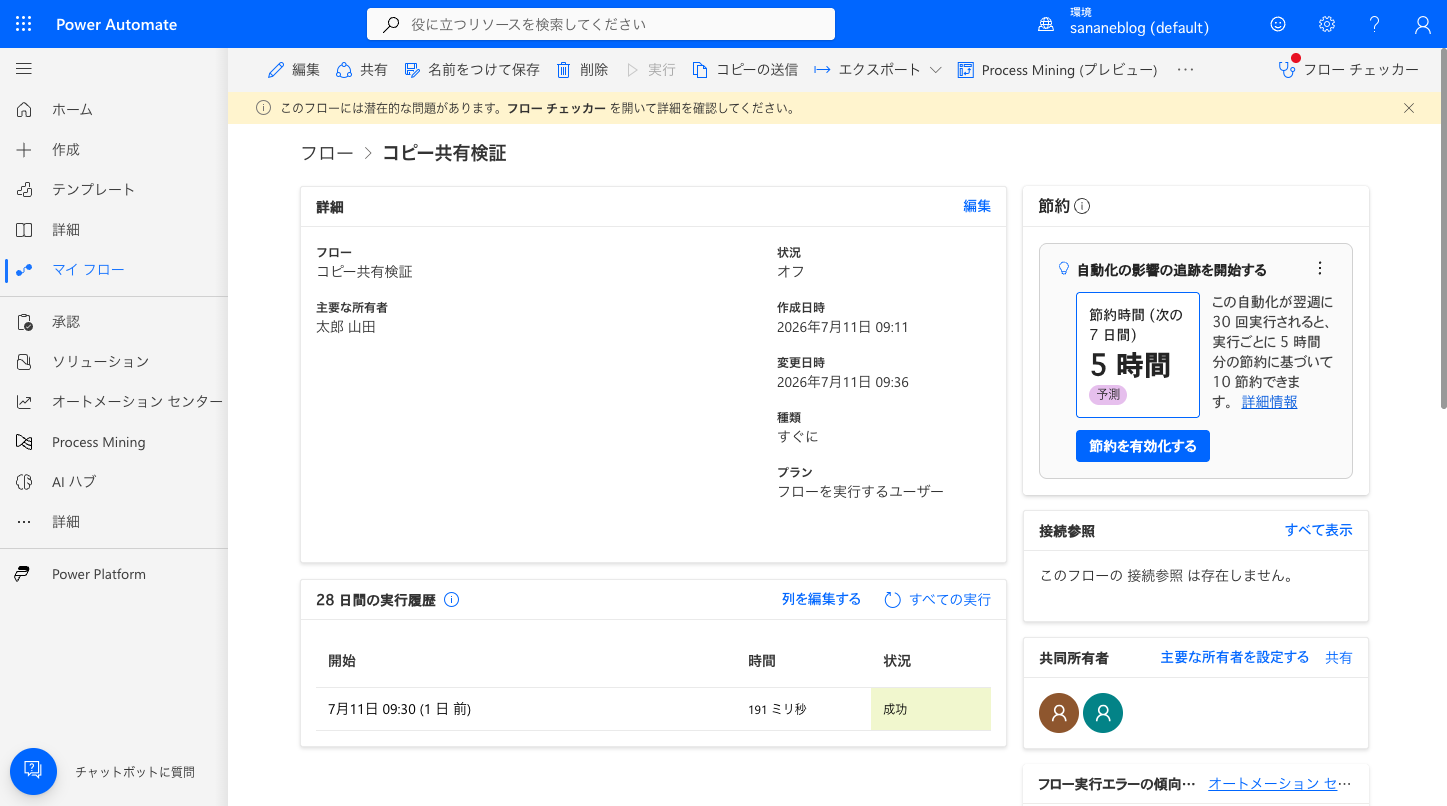Click 列を編集する link

pyautogui.click(x=821, y=599)
